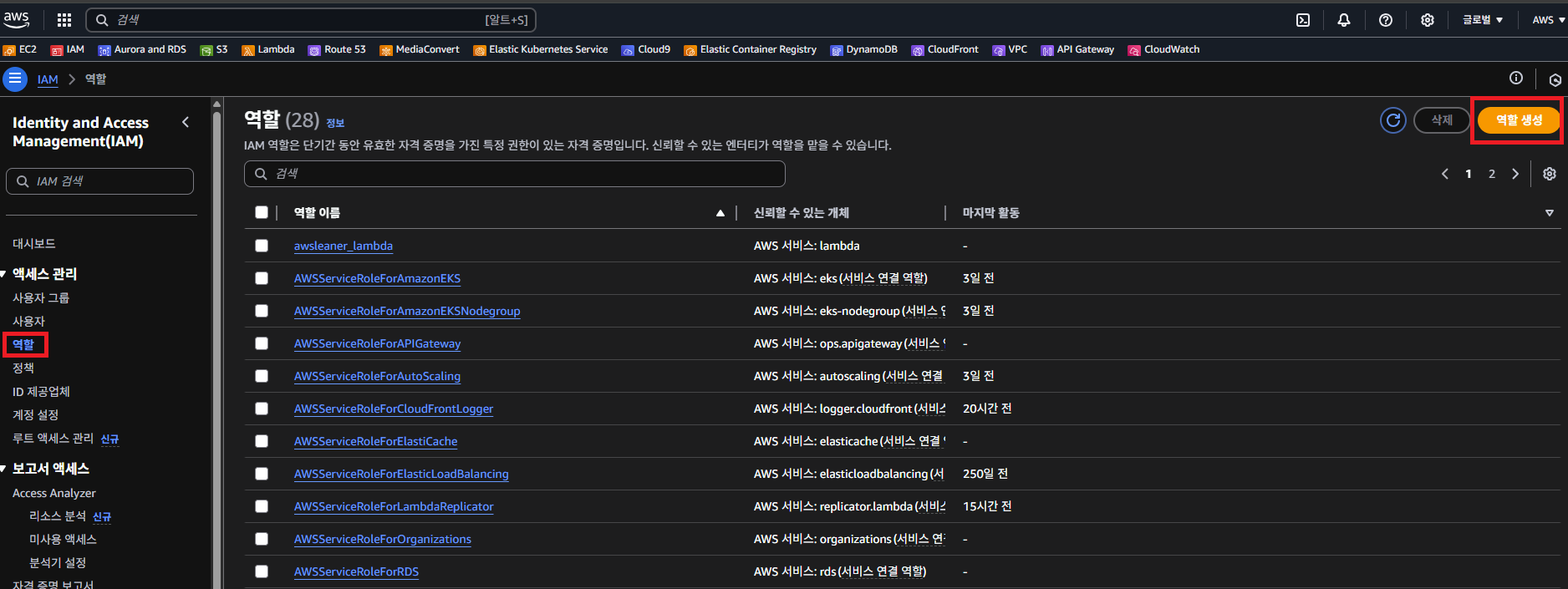This screenshot has width=1568, height=589.
Task: Select AWSServiceRoleForAPIGateway checkbox
Action: [x=262, y=343]
